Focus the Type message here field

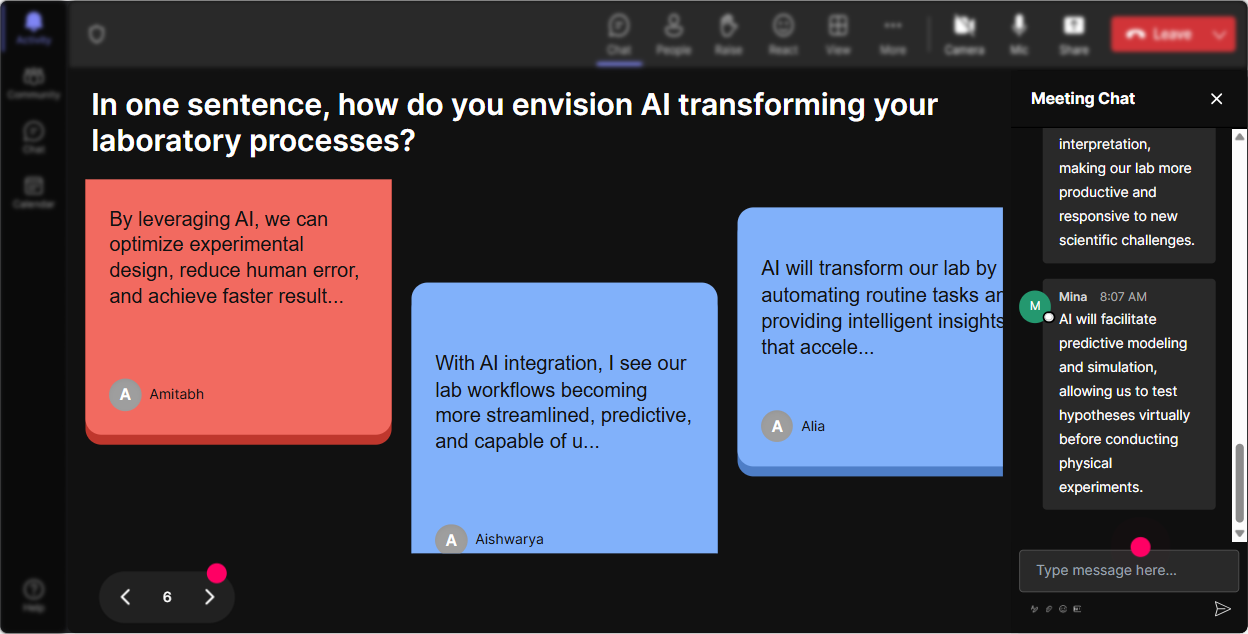[x=1129, y=571]
